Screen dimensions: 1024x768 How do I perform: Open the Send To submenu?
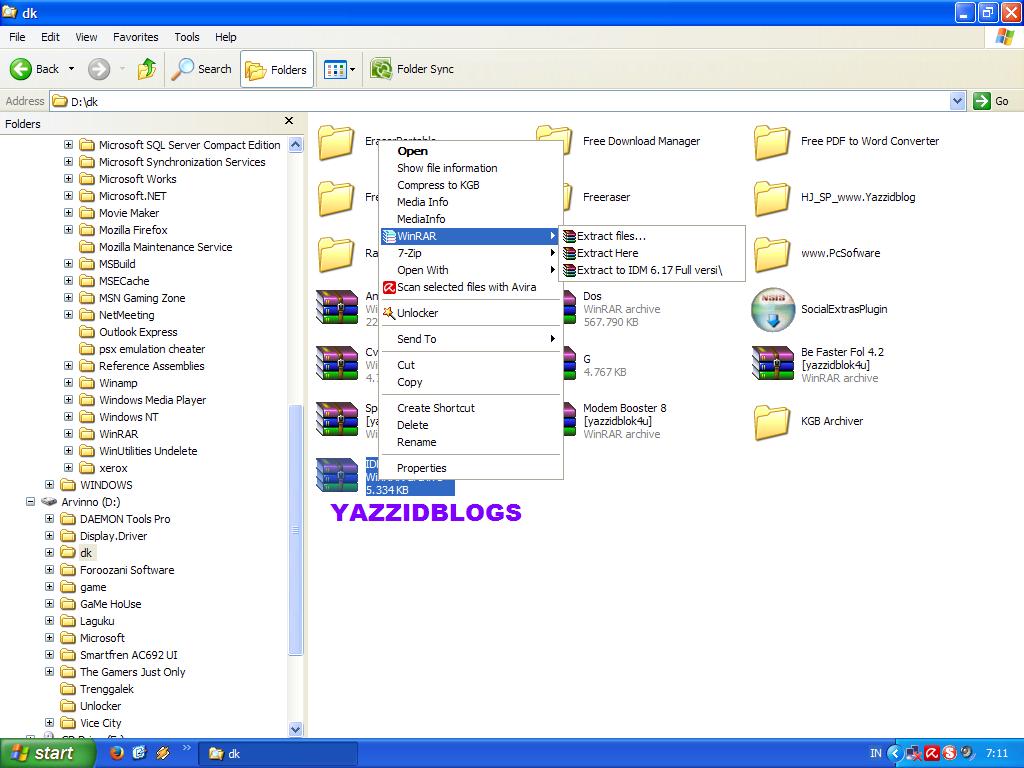click(471, 339)
